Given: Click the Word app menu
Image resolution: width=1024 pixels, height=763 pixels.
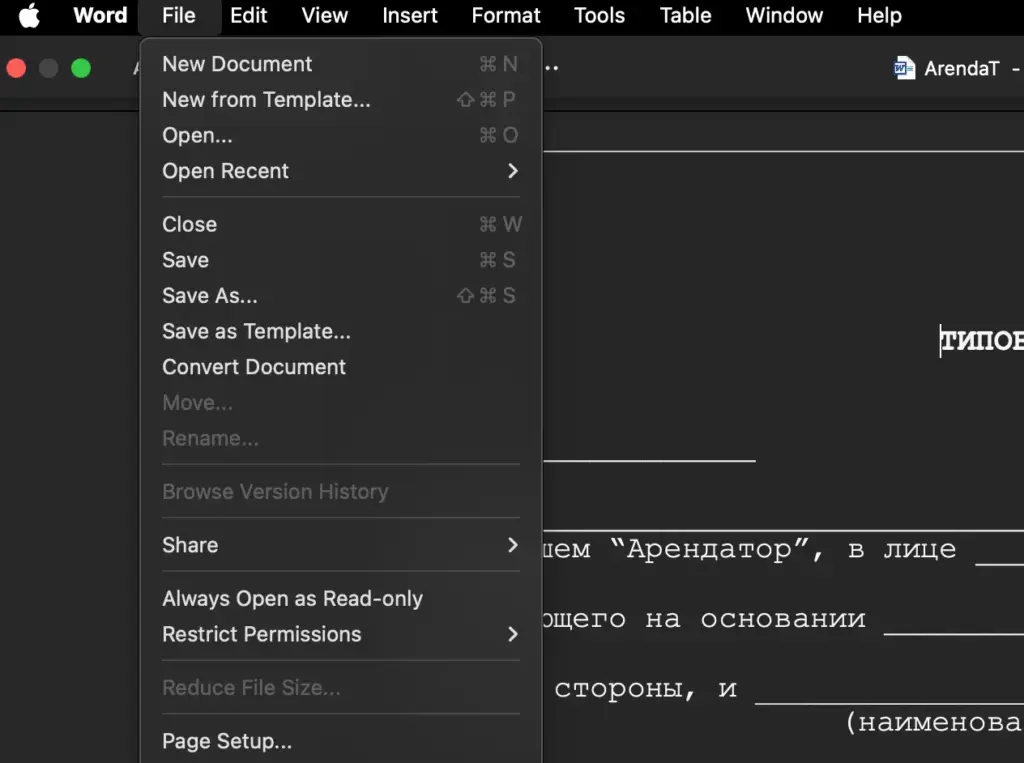Looking at the screenshot, I should (100, 15).
